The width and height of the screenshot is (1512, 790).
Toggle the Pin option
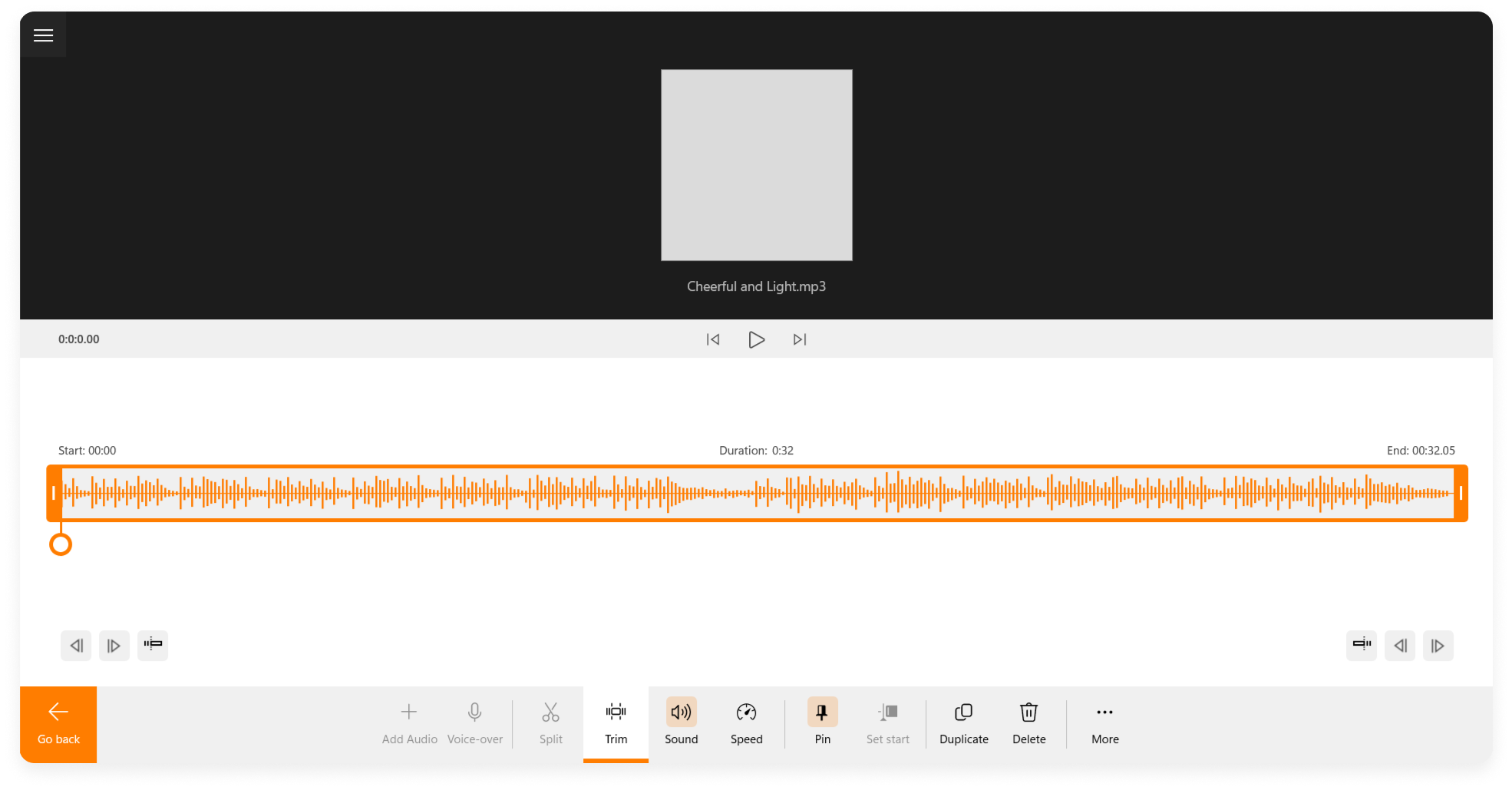pos(822,724)
